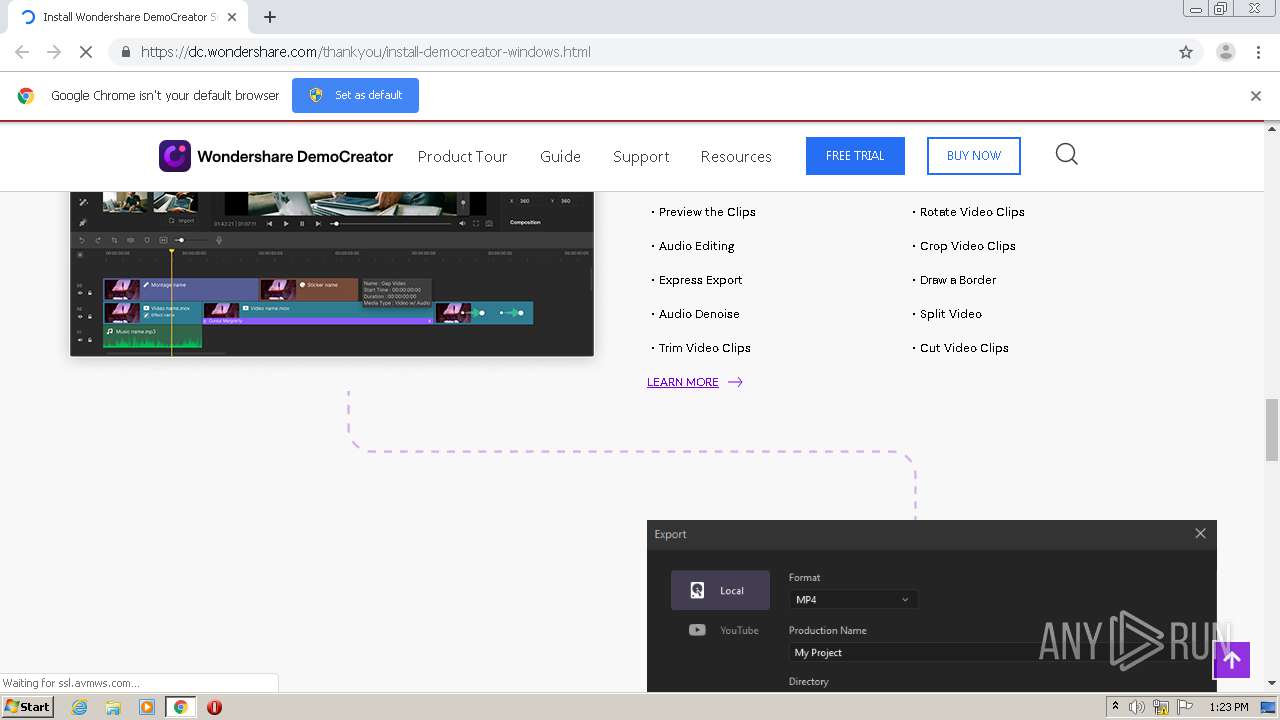Open a new tab with plus button

270,17
